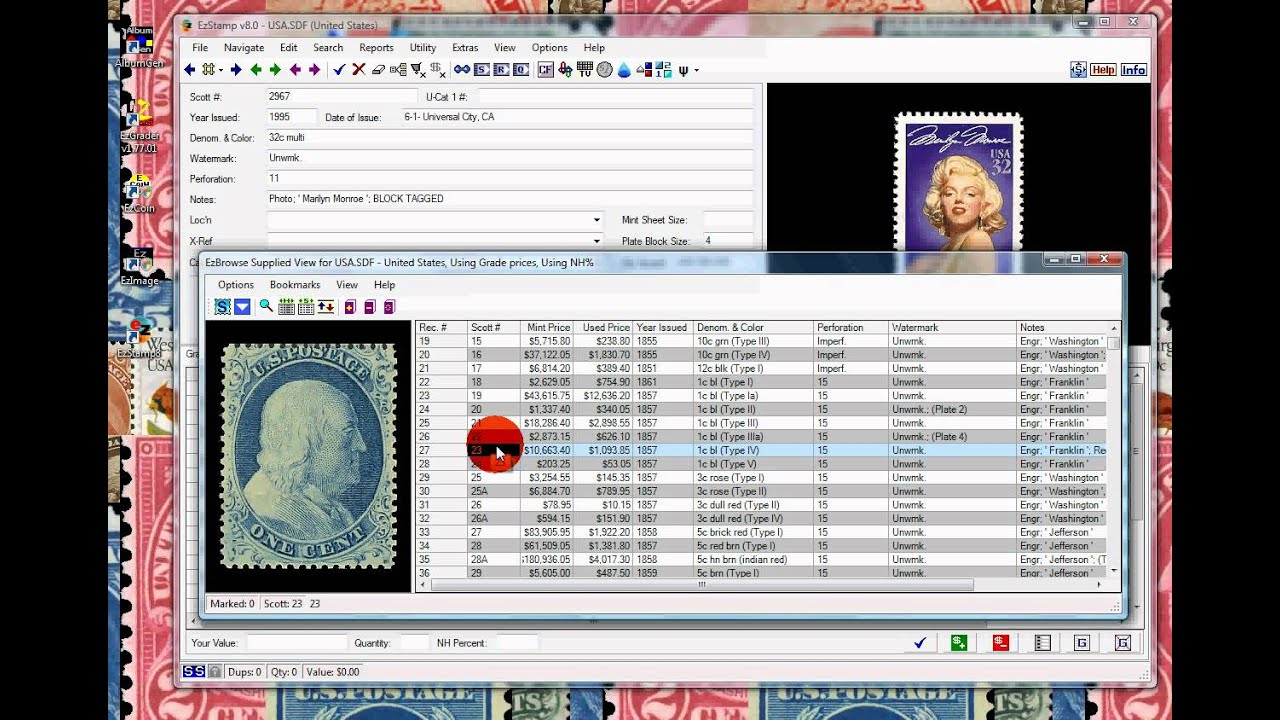Click the 'S' stamp toolbar icon
Viewport: 1280px width, 720px height.
click(481, 70)
